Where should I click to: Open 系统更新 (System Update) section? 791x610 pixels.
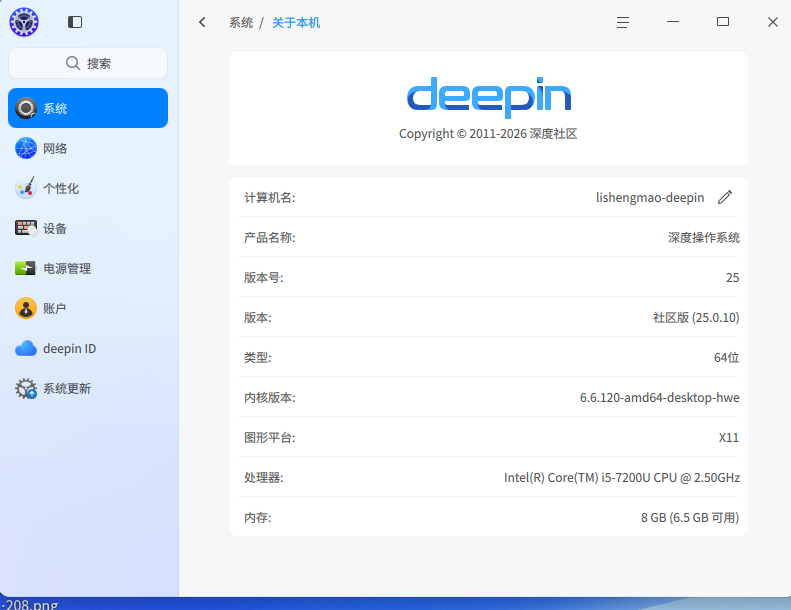[88, 388]
